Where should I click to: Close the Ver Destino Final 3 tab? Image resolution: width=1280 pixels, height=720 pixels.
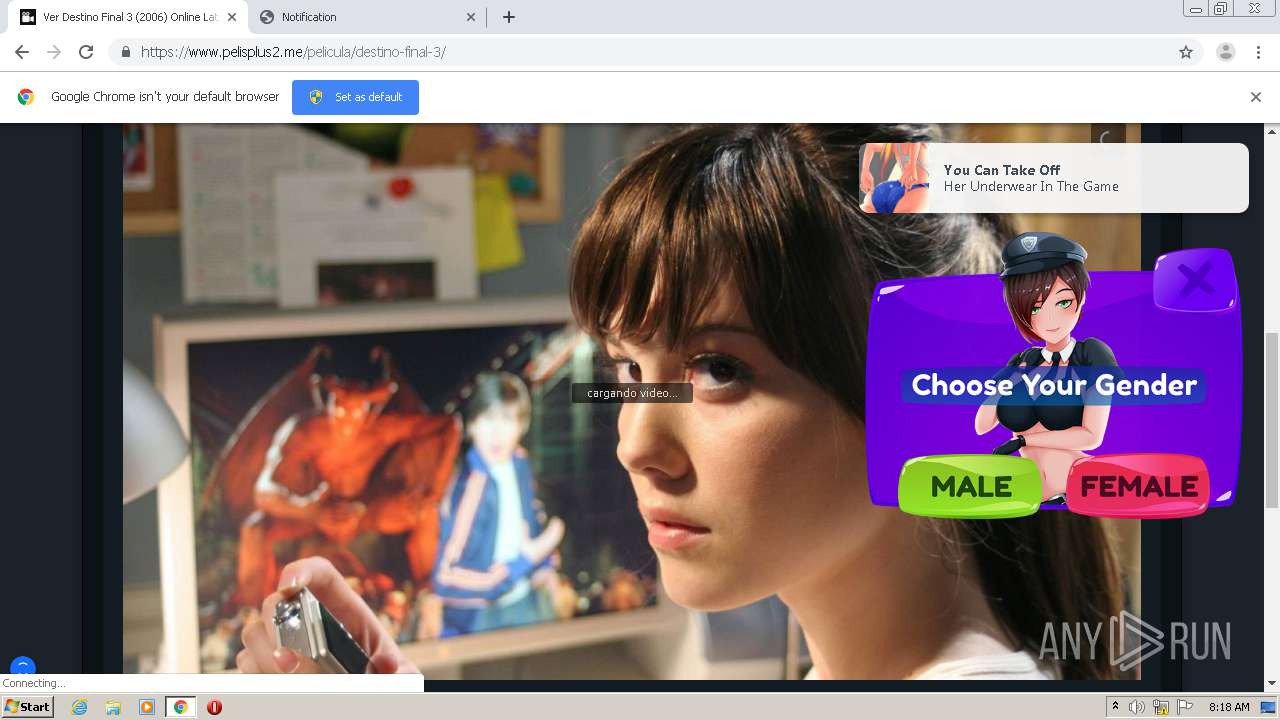coord(232,17)
